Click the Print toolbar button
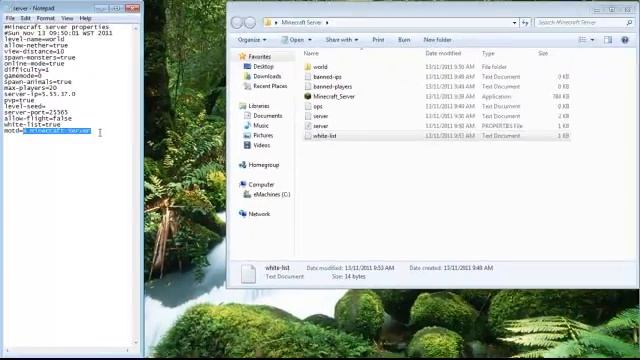The width and height of the screenshot is (640, 360). pos(378,40)
